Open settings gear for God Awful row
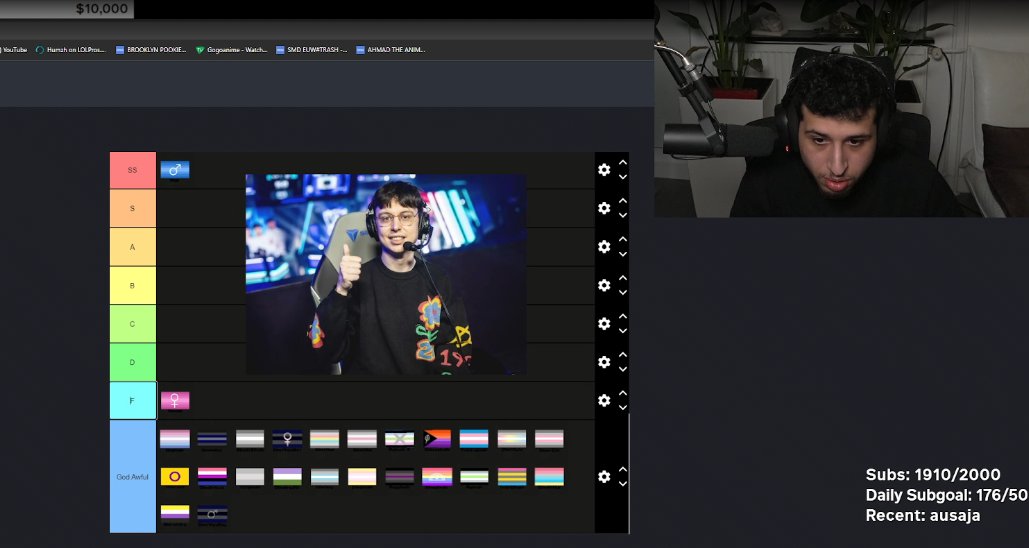 coord(604,477)
